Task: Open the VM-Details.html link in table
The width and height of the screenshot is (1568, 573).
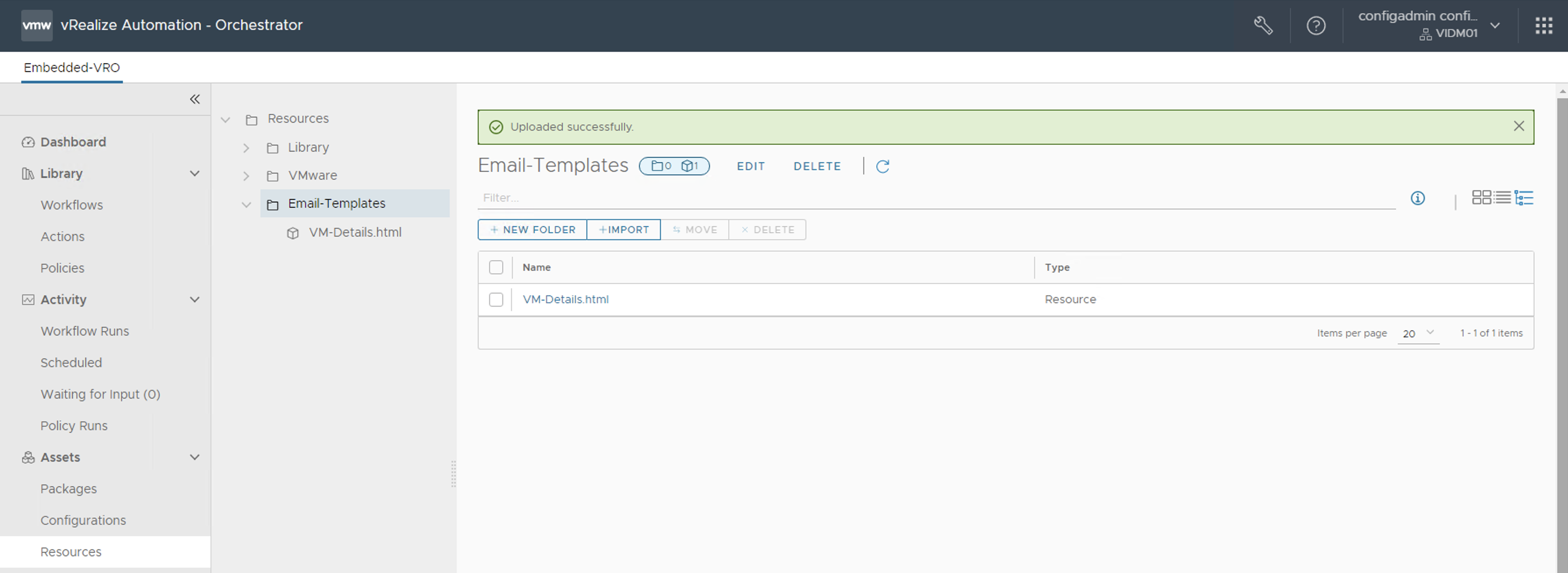Action: tap(565, 299)
